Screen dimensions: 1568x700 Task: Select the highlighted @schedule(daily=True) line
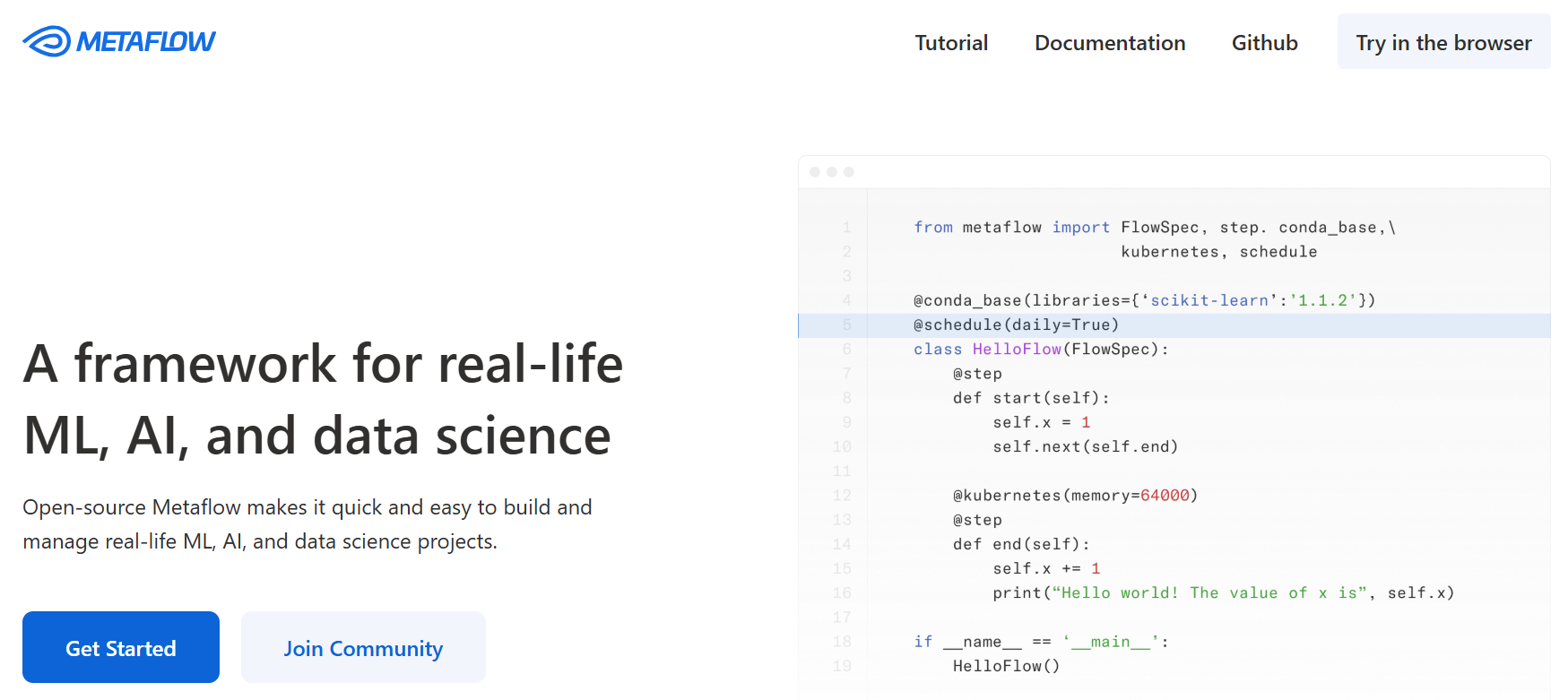[1016, 325]
